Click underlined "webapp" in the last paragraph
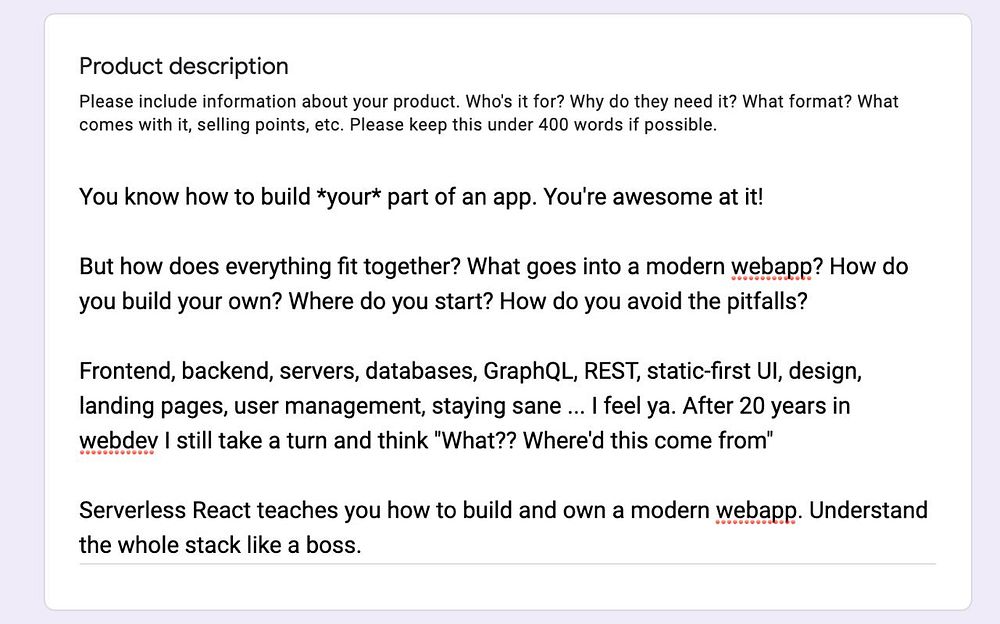Viewport: 1000px width, 624px height. [756, 510]
